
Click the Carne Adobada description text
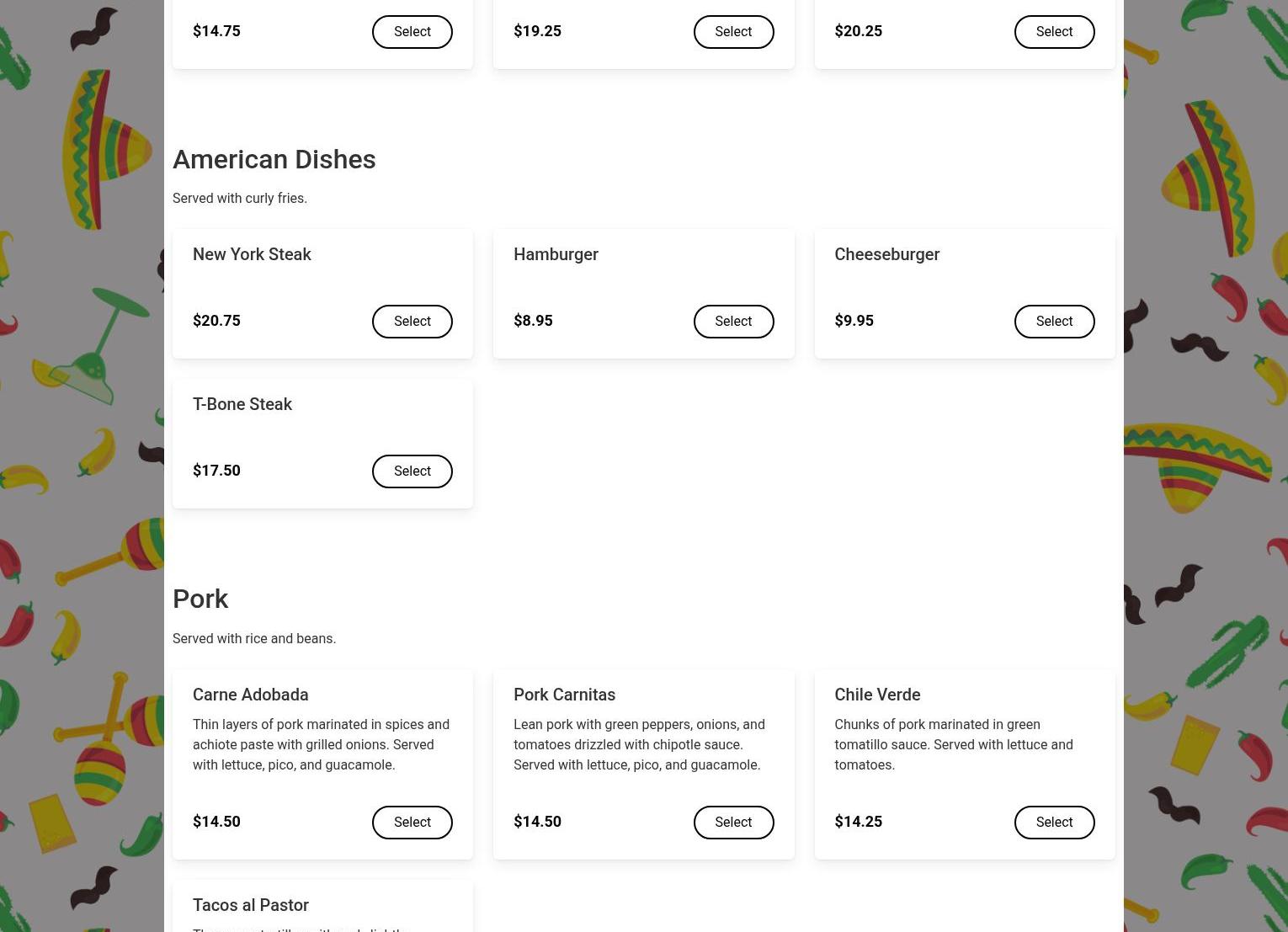pyautogui.click(x=321, y=744)
